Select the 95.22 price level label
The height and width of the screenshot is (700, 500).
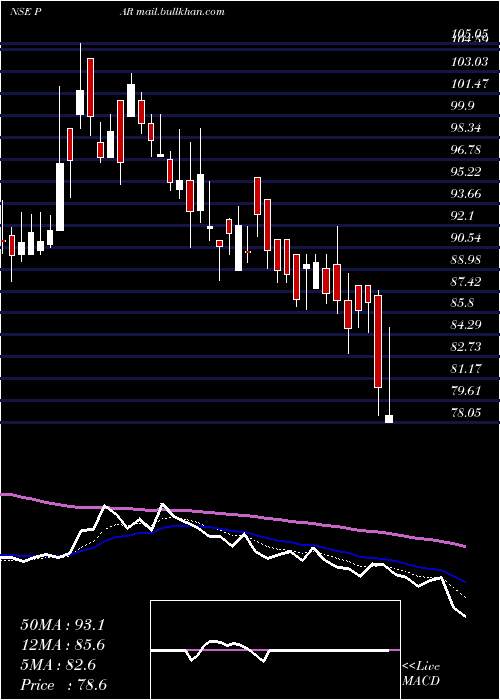click(466, 171)
